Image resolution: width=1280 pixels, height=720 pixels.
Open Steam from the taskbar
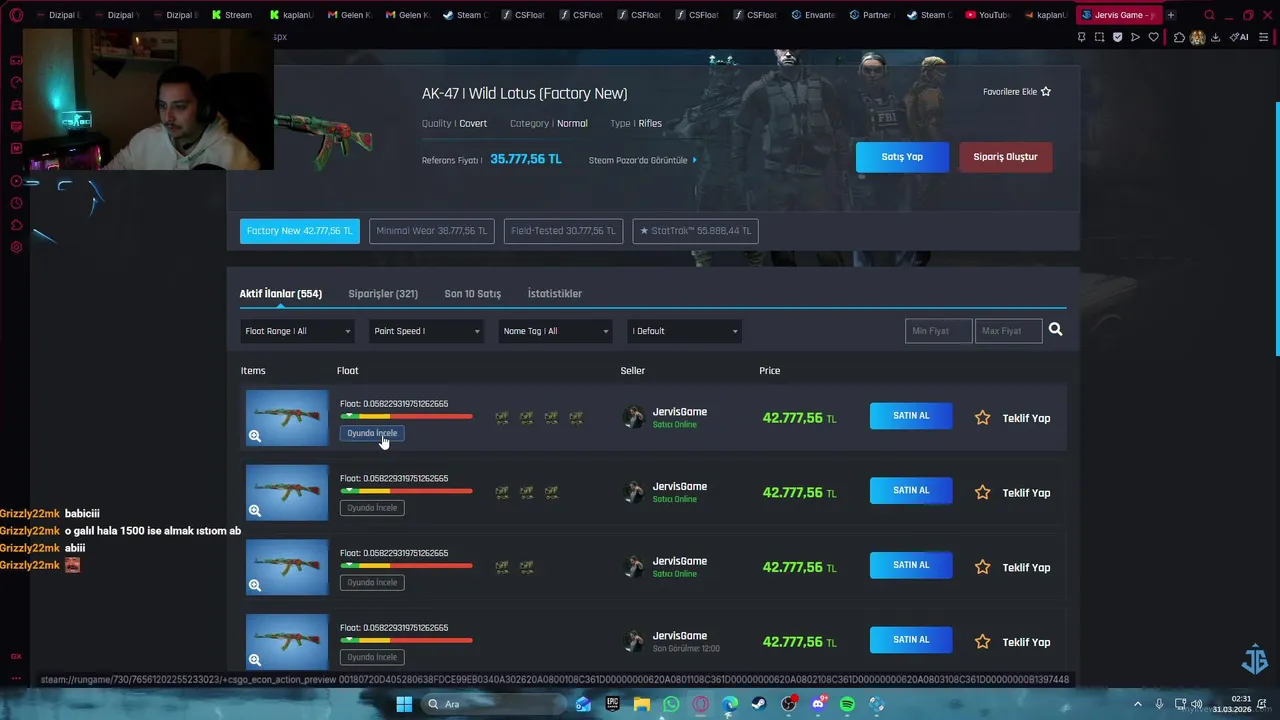(759, 704)
